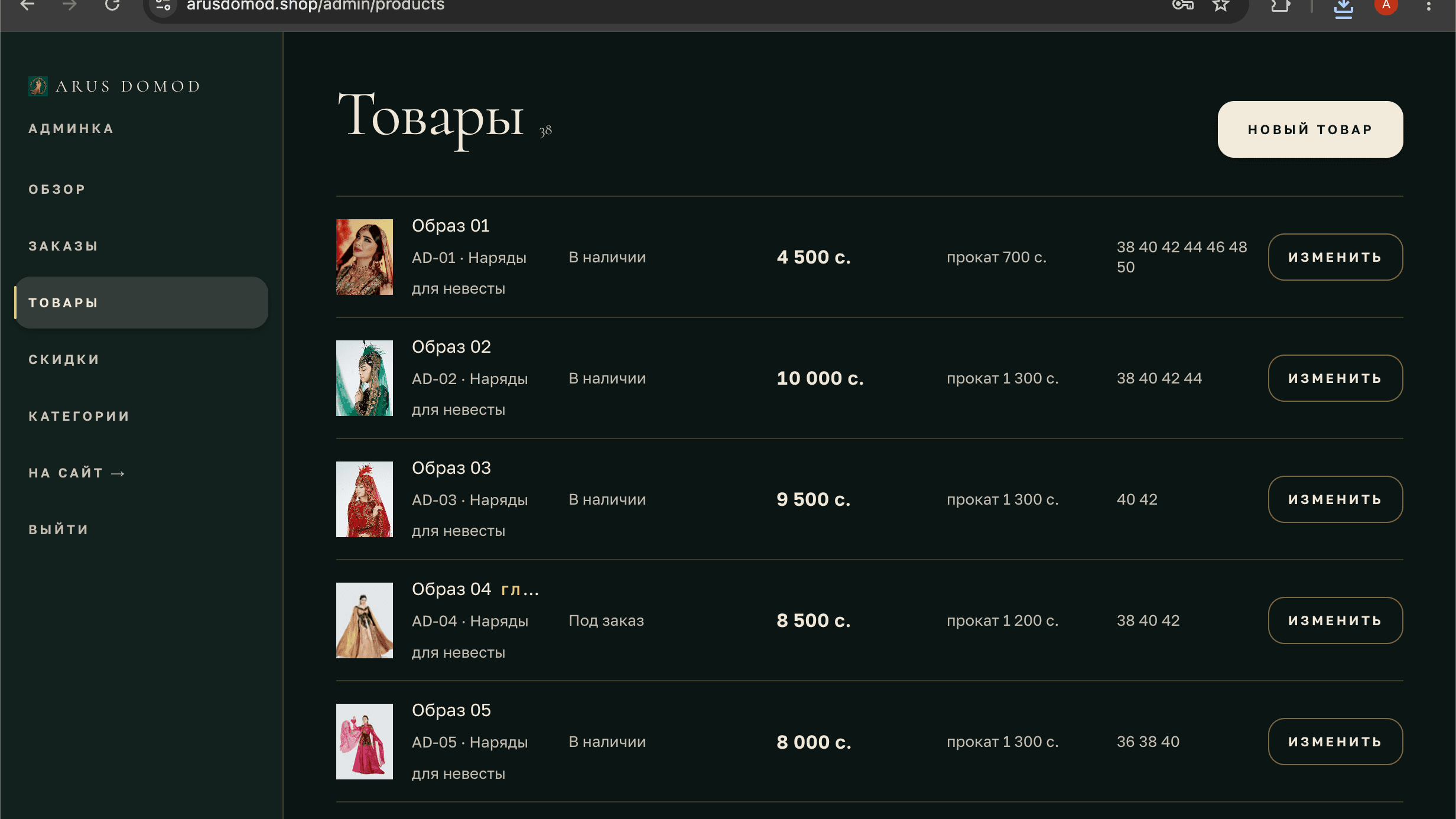
Task: Select Товары in sidebar
Action: 142,303
